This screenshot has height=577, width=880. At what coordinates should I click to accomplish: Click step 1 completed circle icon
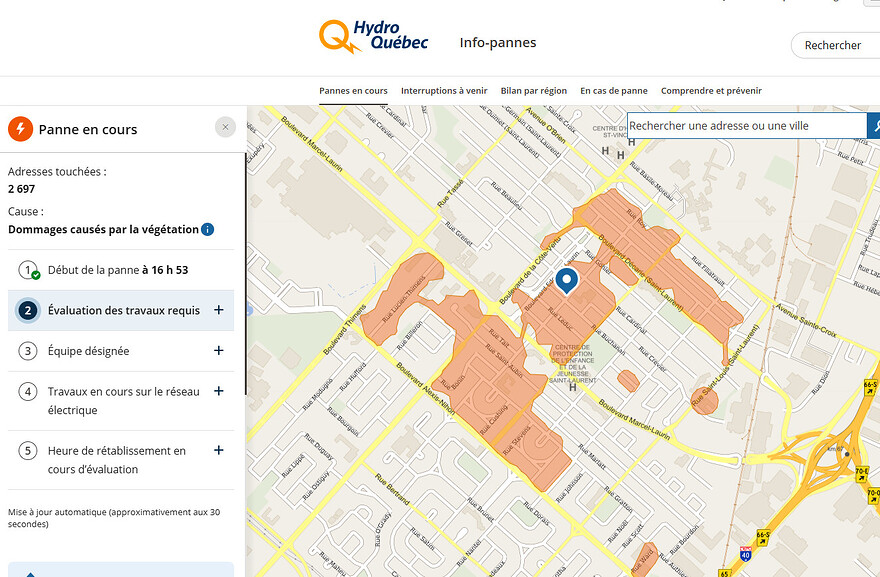(x=29, y=270)
